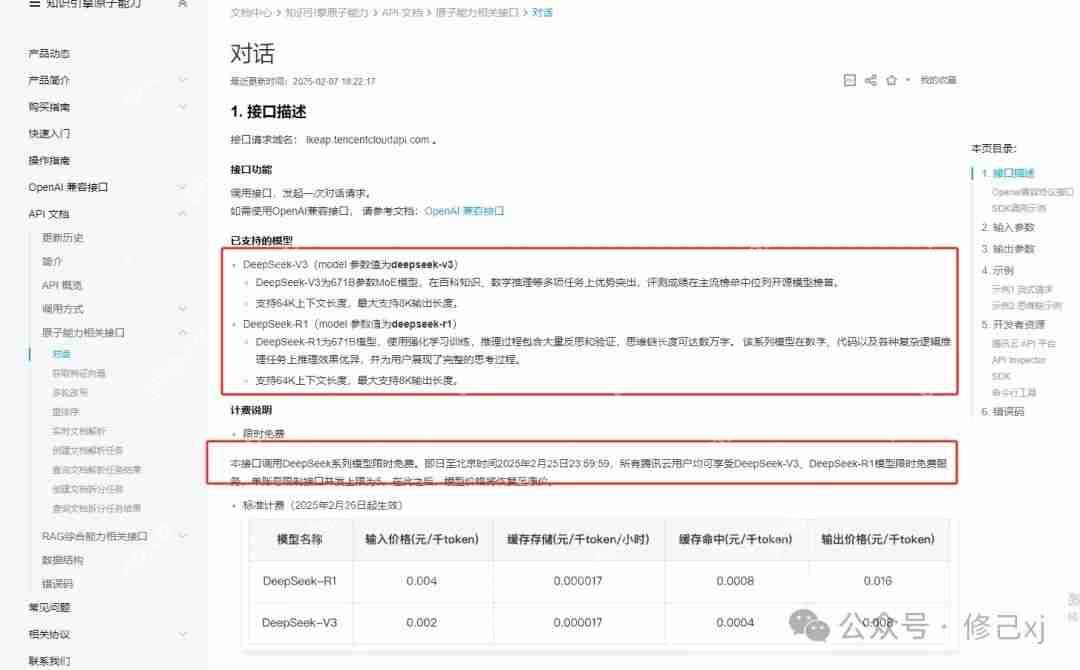Image resolution: width=1080 pixels, height=670 pixels.
Task: Open 数据结构 in sidebar
Action: (x=63, y=561)
